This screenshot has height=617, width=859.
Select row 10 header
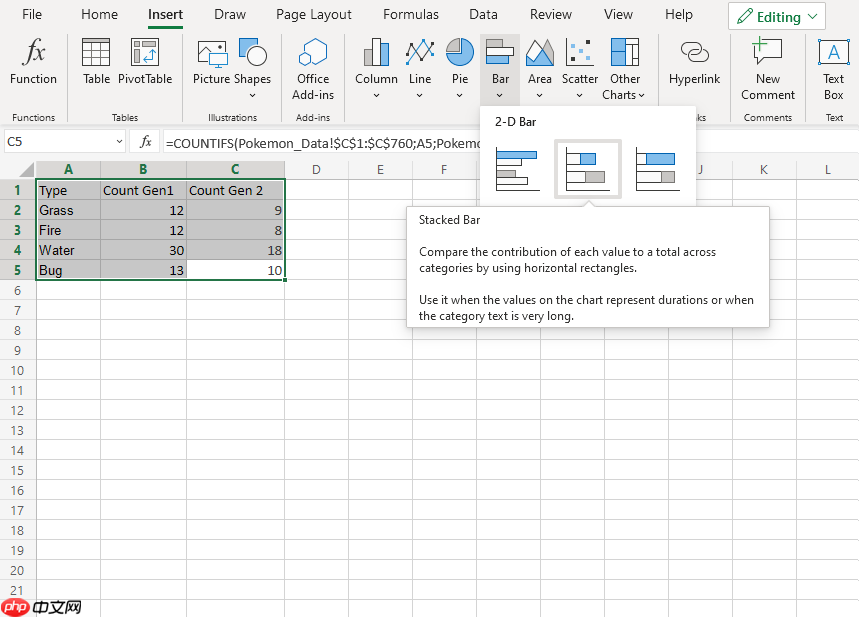pos(18,370)
